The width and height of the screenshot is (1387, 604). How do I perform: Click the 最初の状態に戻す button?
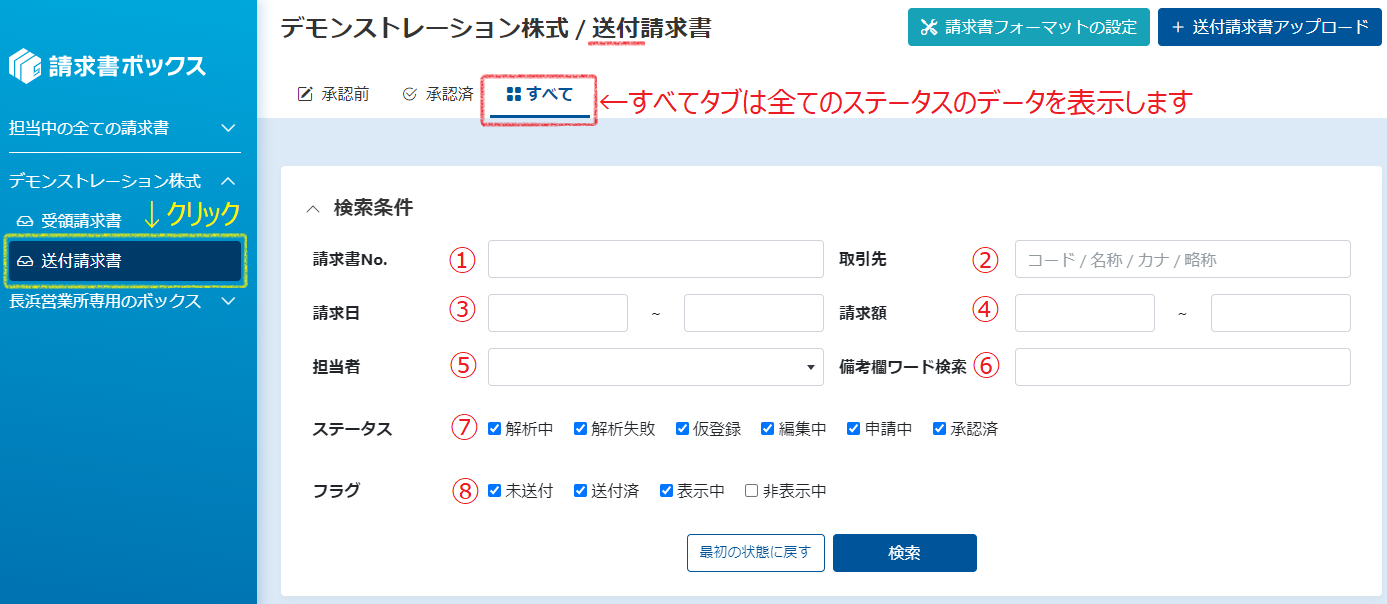[x=755, y=552]
